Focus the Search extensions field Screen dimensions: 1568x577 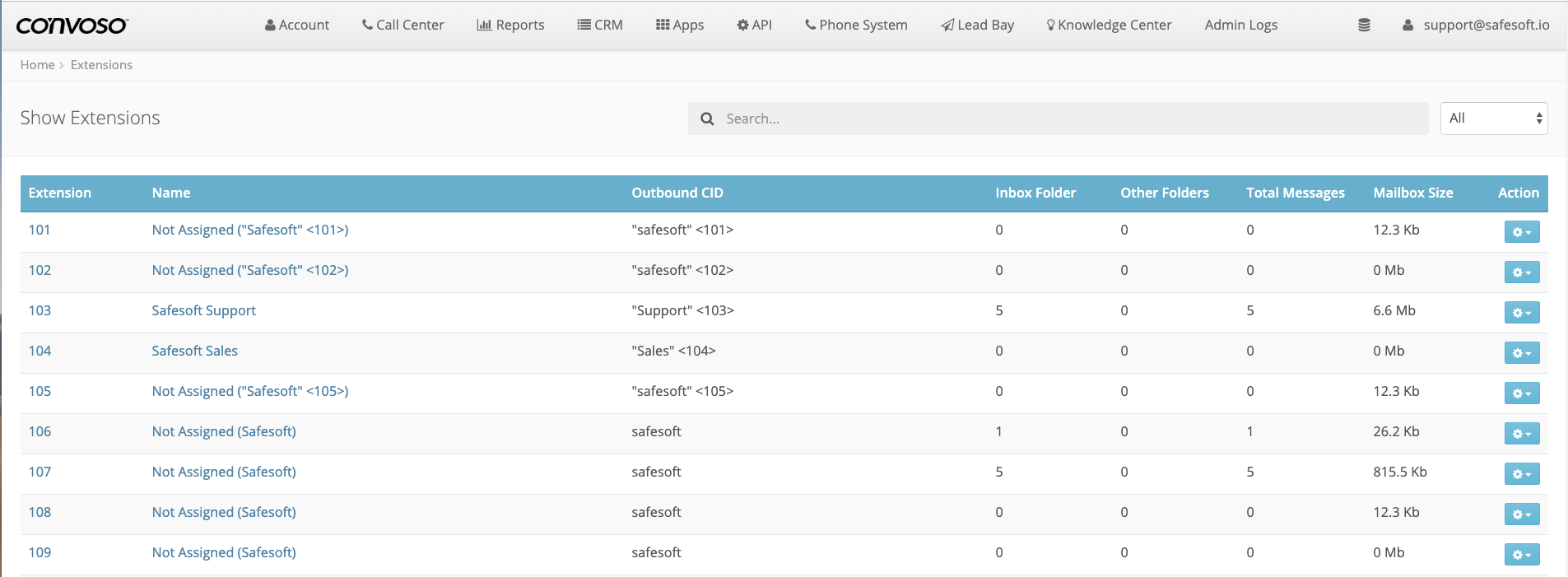pos(1059,119)
